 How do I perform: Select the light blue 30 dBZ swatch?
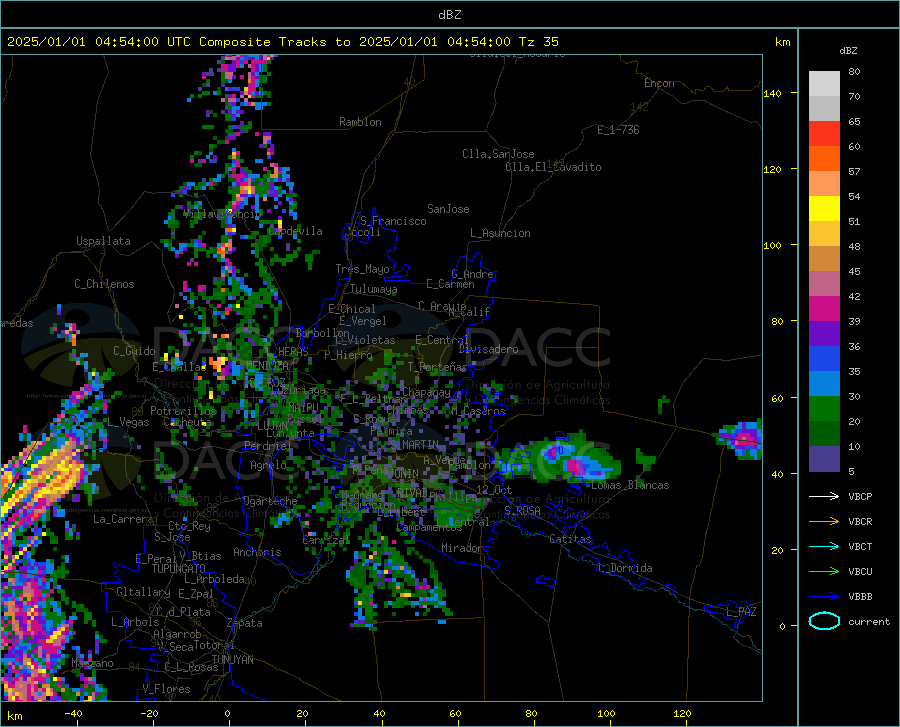824,384
